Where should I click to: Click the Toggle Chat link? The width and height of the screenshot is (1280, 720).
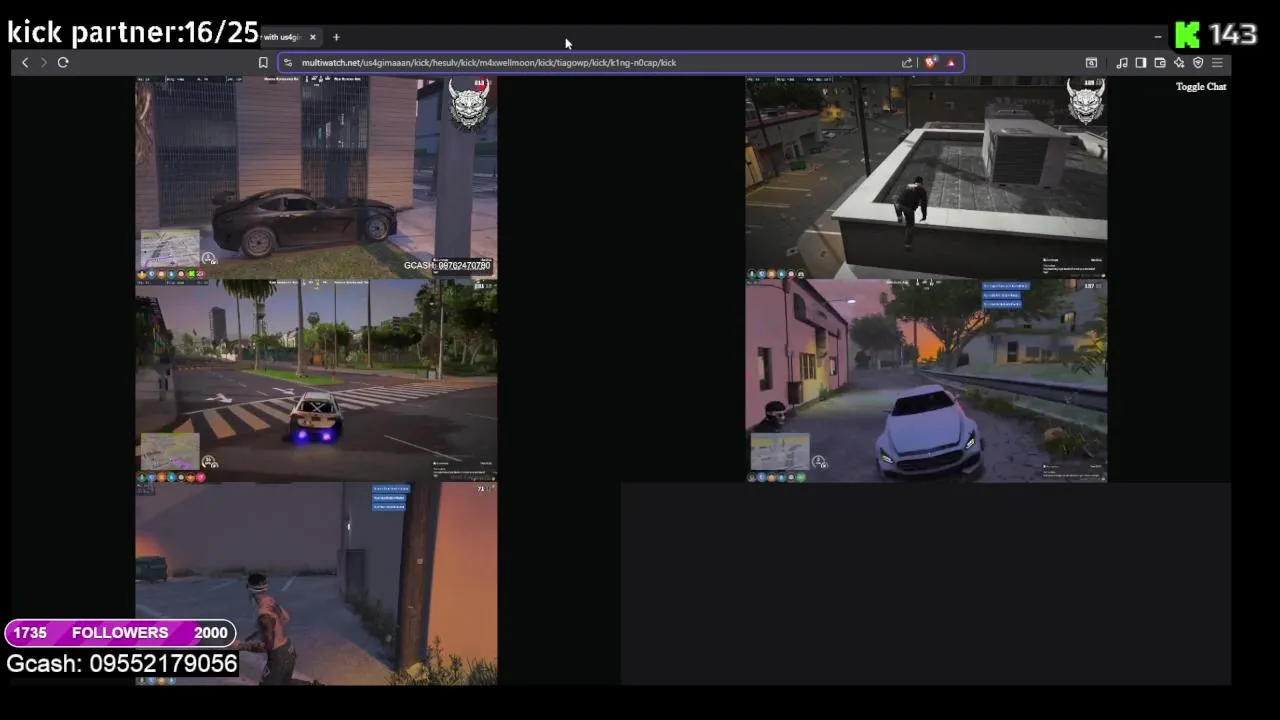(x=1201, y=87)
